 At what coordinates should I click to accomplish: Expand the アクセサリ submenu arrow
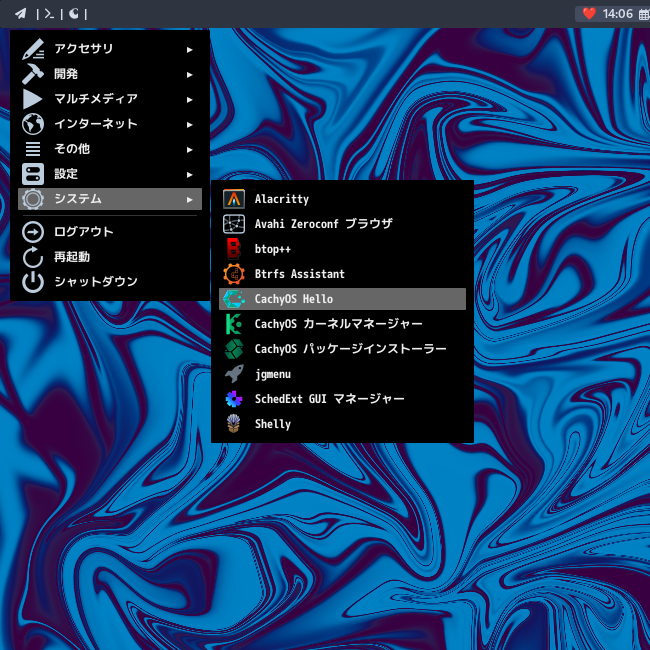click(189, 50)
